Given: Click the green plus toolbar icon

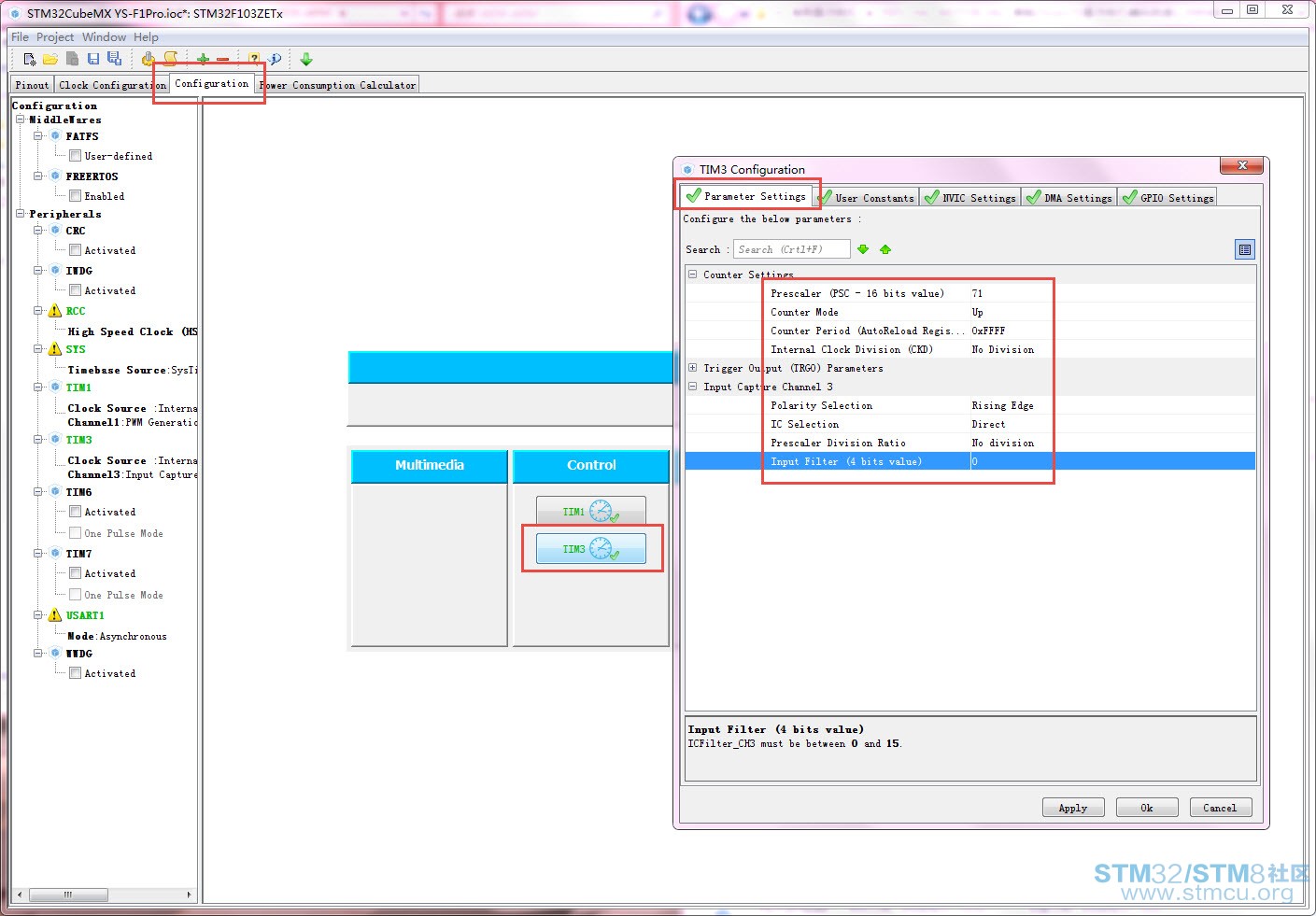Looking at the screenshot, I should click(x=203, y=59).
